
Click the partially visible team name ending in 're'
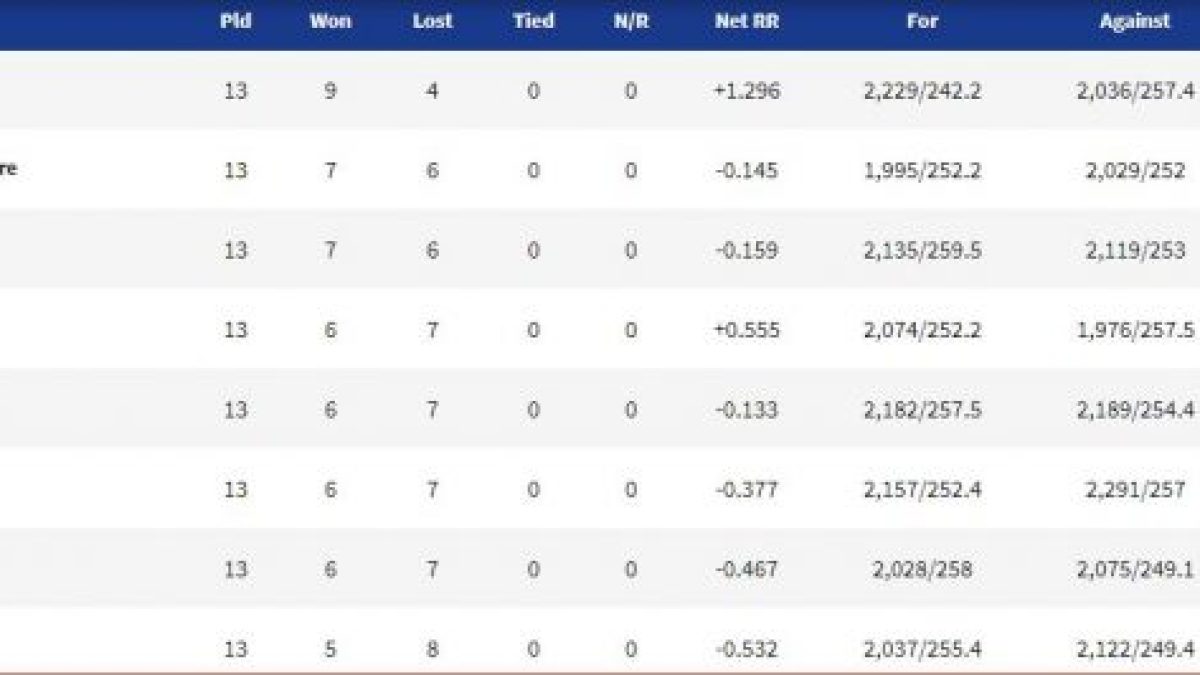click(x=8, y=169)
